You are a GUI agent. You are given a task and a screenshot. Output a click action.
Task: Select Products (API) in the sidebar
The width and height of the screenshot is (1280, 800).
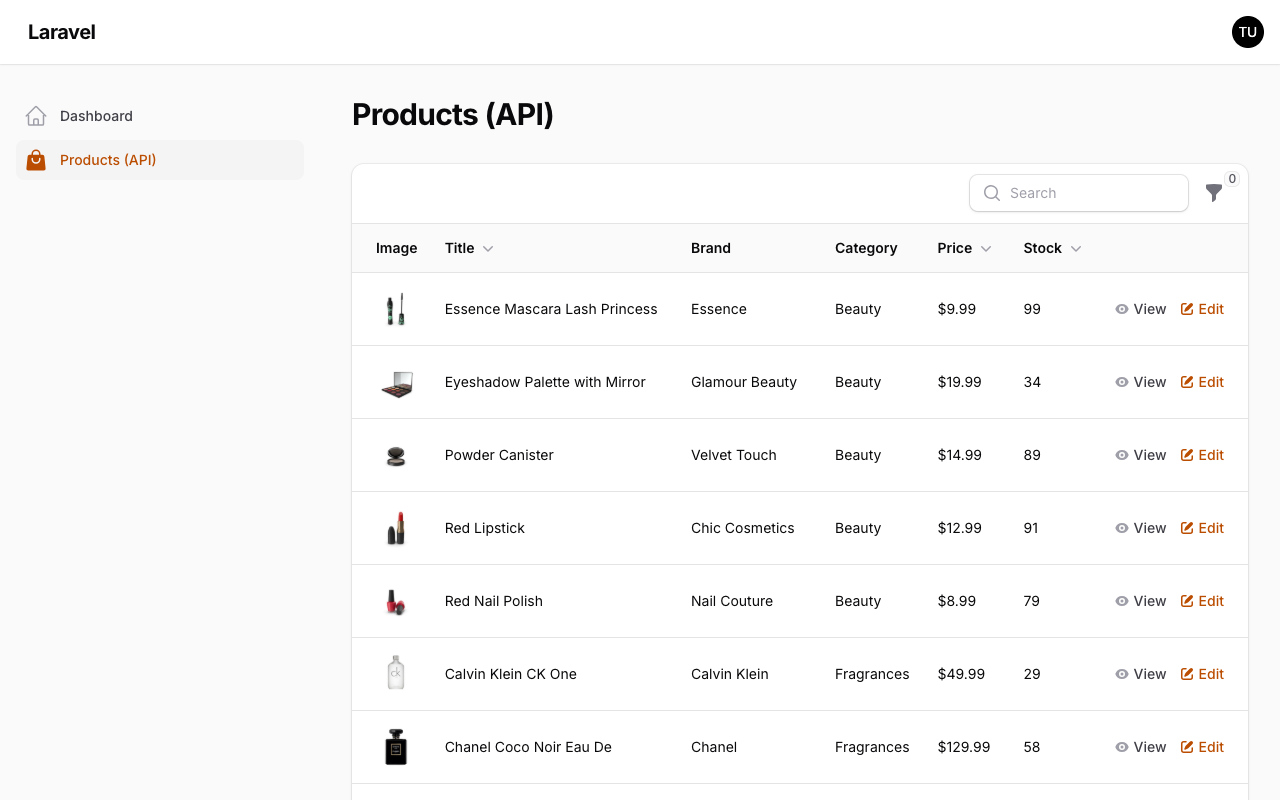108,160
